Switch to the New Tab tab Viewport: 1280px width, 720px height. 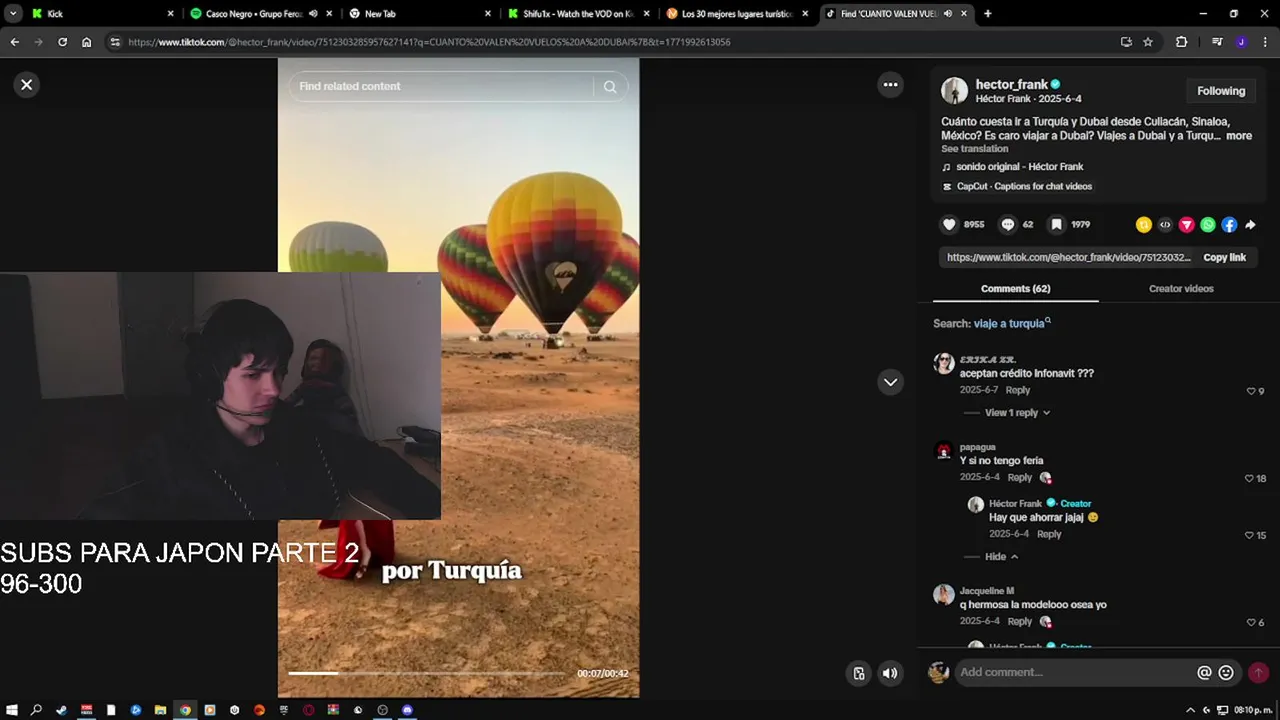(x=418, y=14)
